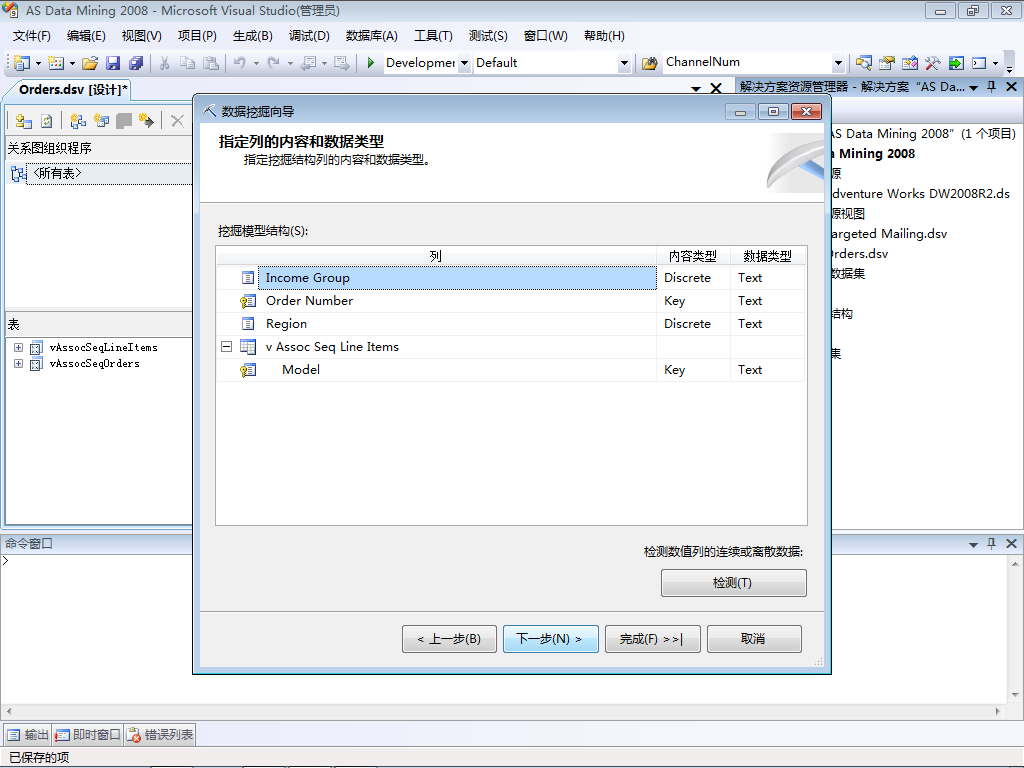Click the Copy icon in toolbar
This screenshot has width=1024, height=768.
(187, 63)
